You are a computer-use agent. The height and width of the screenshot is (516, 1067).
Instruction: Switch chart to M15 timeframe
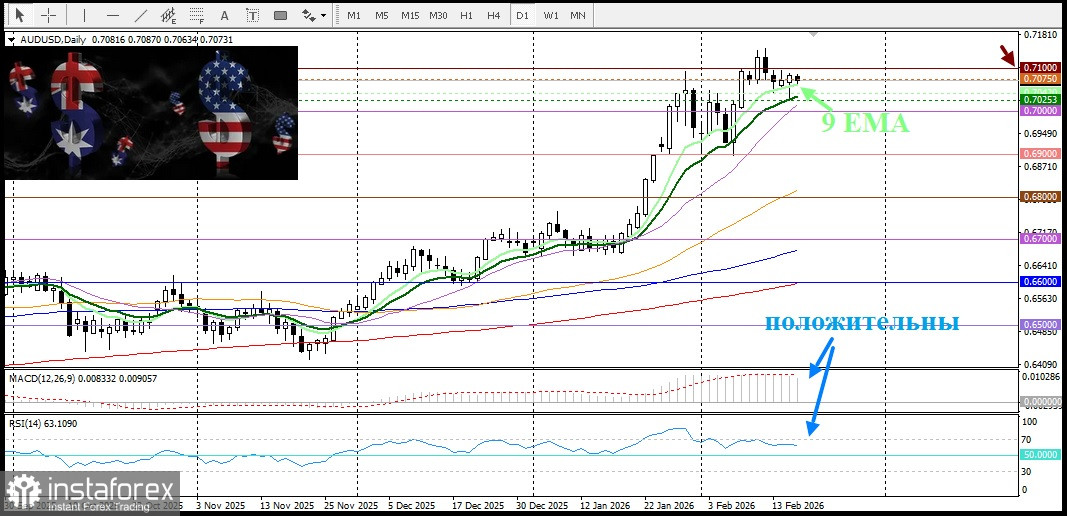pyautogui.click(x=410, y=15)
